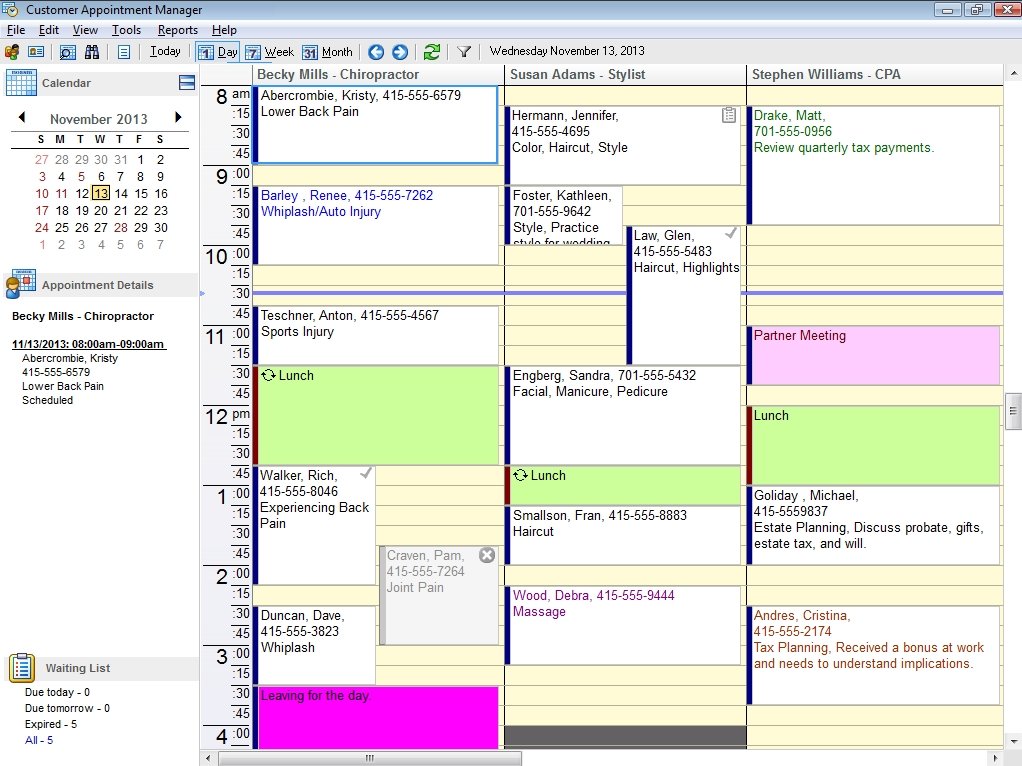
Task: Open the Tools menu
Action: (x=126, y=29)
